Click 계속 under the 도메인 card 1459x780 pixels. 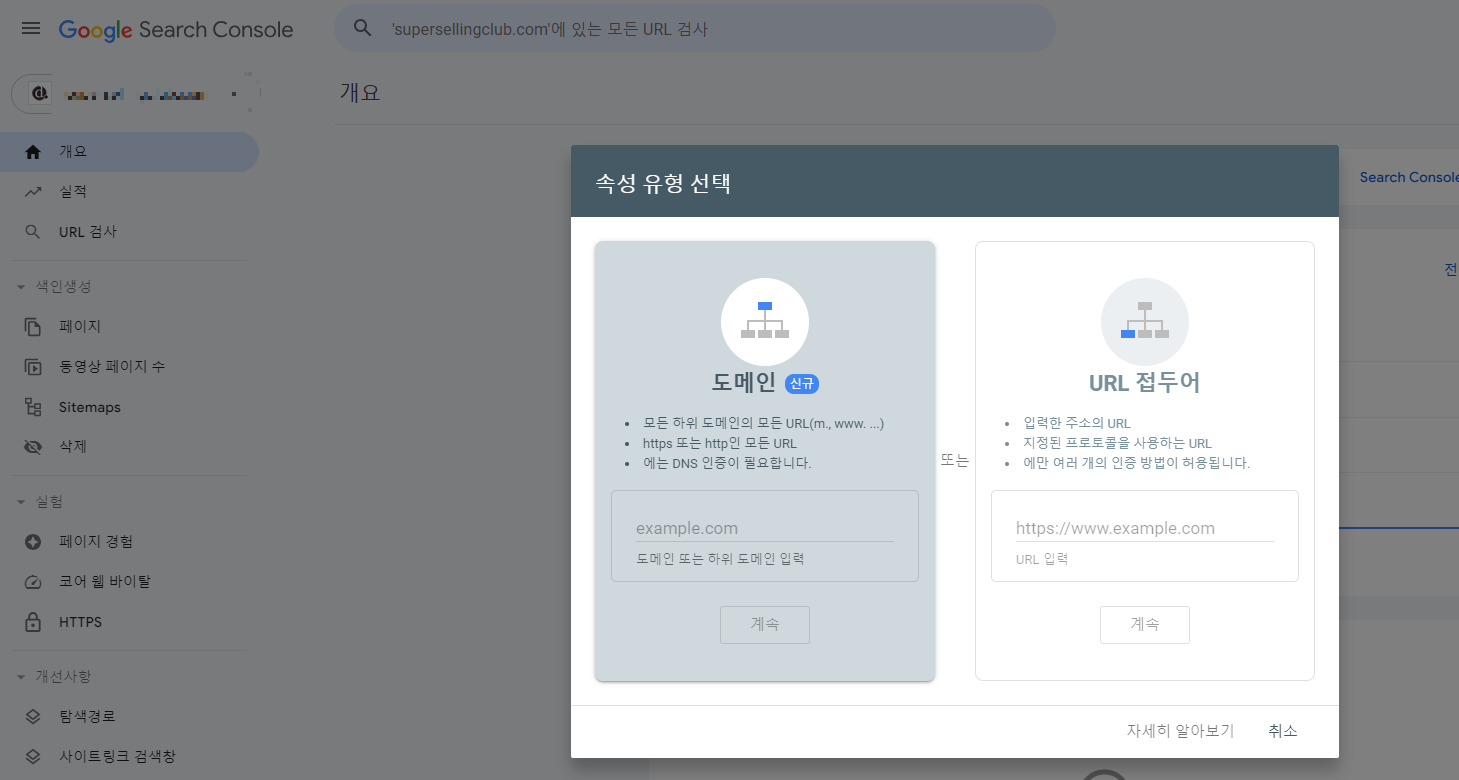click(765, 624)
